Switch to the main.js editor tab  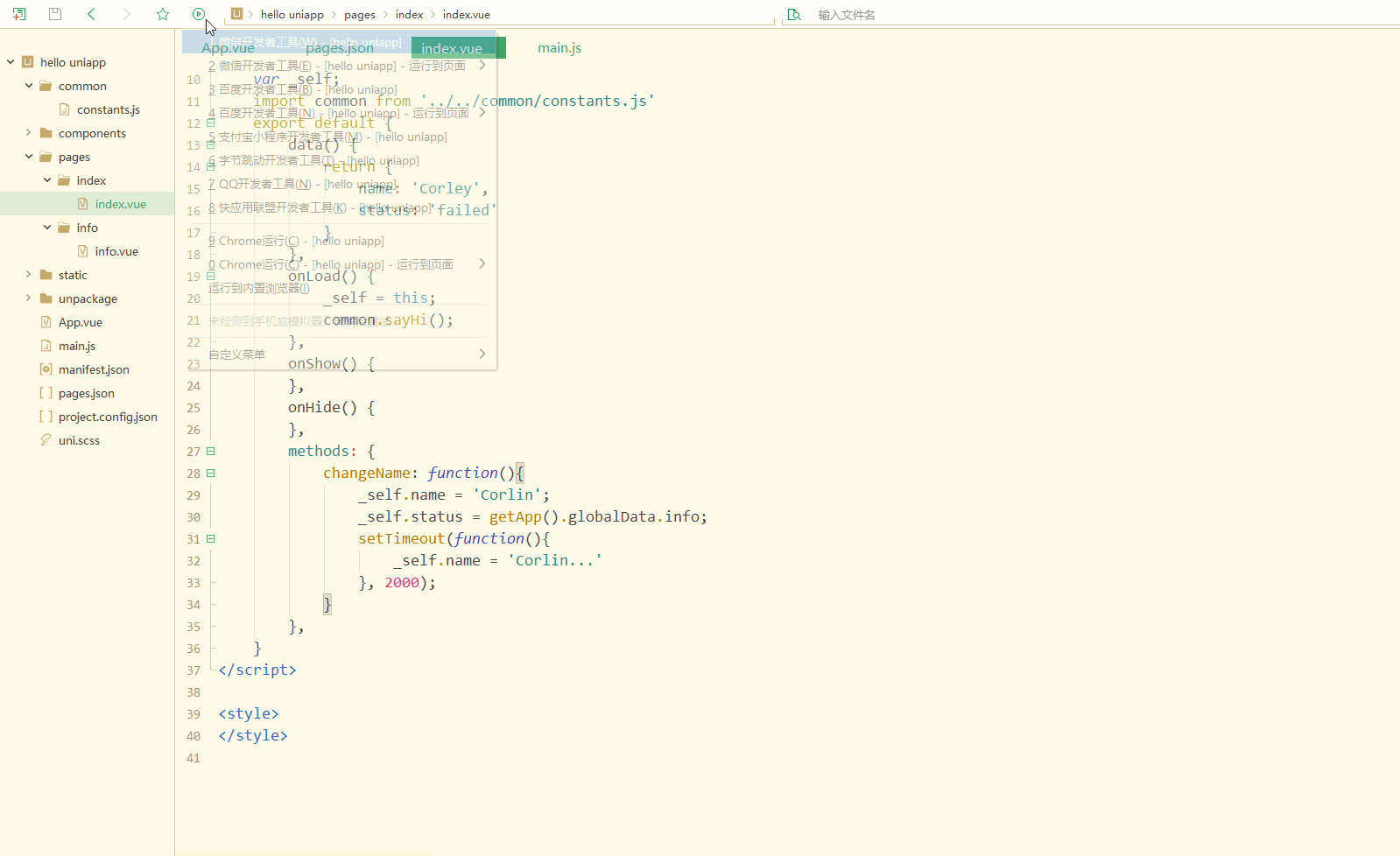[559, 48]
